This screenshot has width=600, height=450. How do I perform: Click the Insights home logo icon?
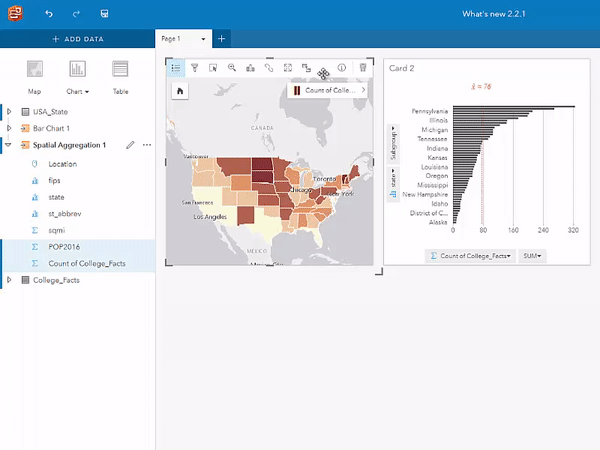pyautogui.click(x=15, y=13)
